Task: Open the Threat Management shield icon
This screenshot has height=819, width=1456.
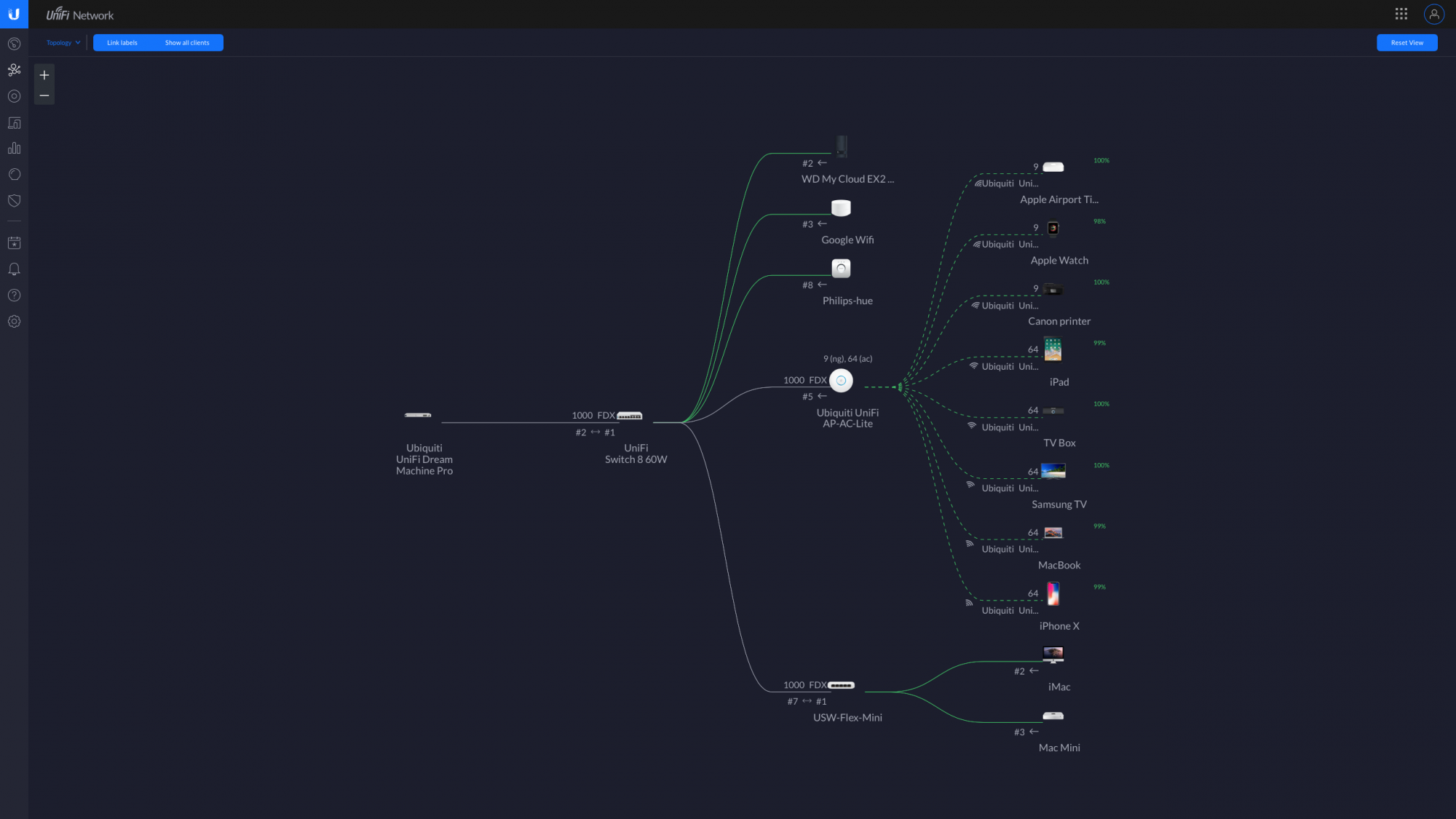Action: 14,201
